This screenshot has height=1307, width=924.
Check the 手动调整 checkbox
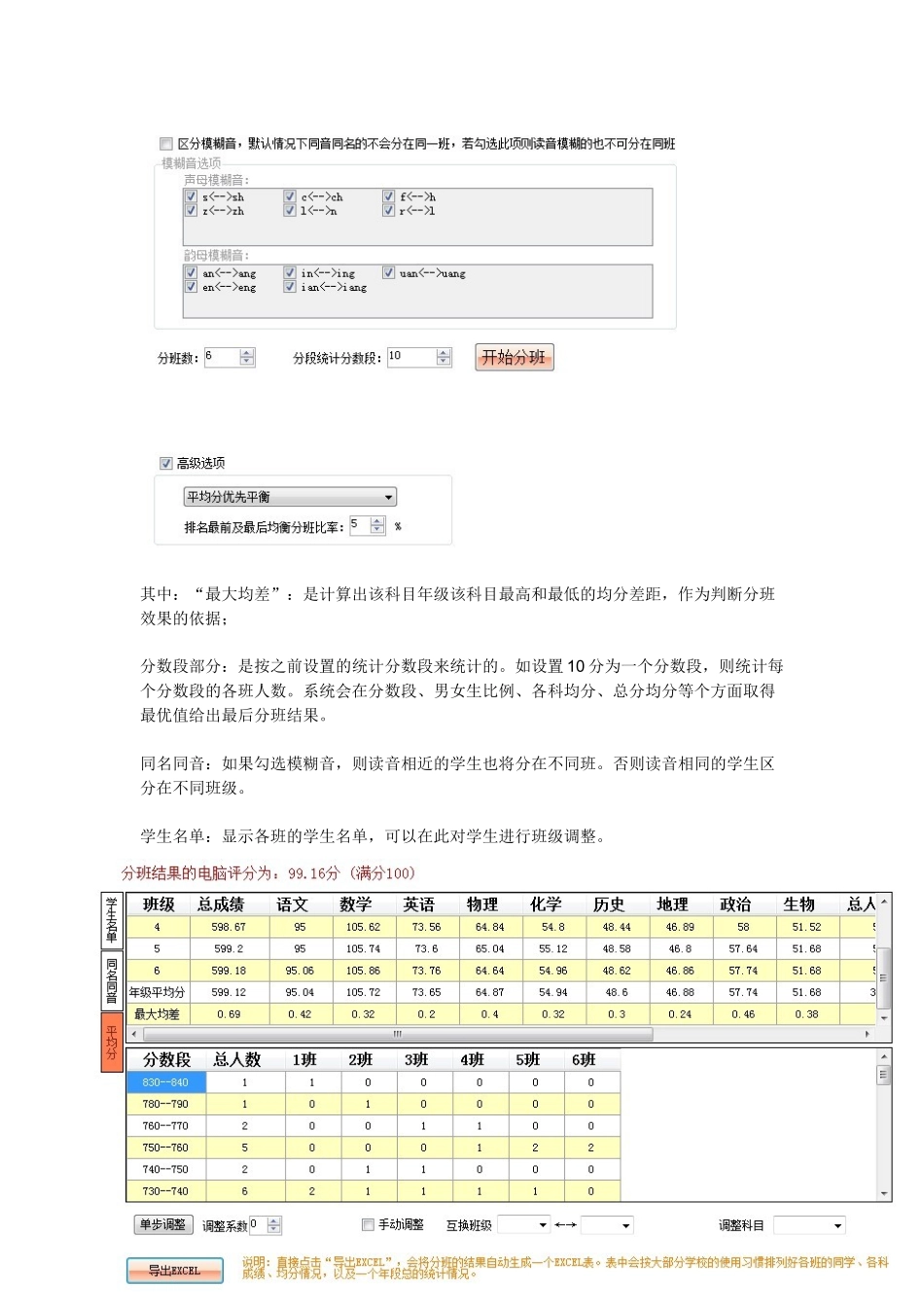[x=368, y=1224]
